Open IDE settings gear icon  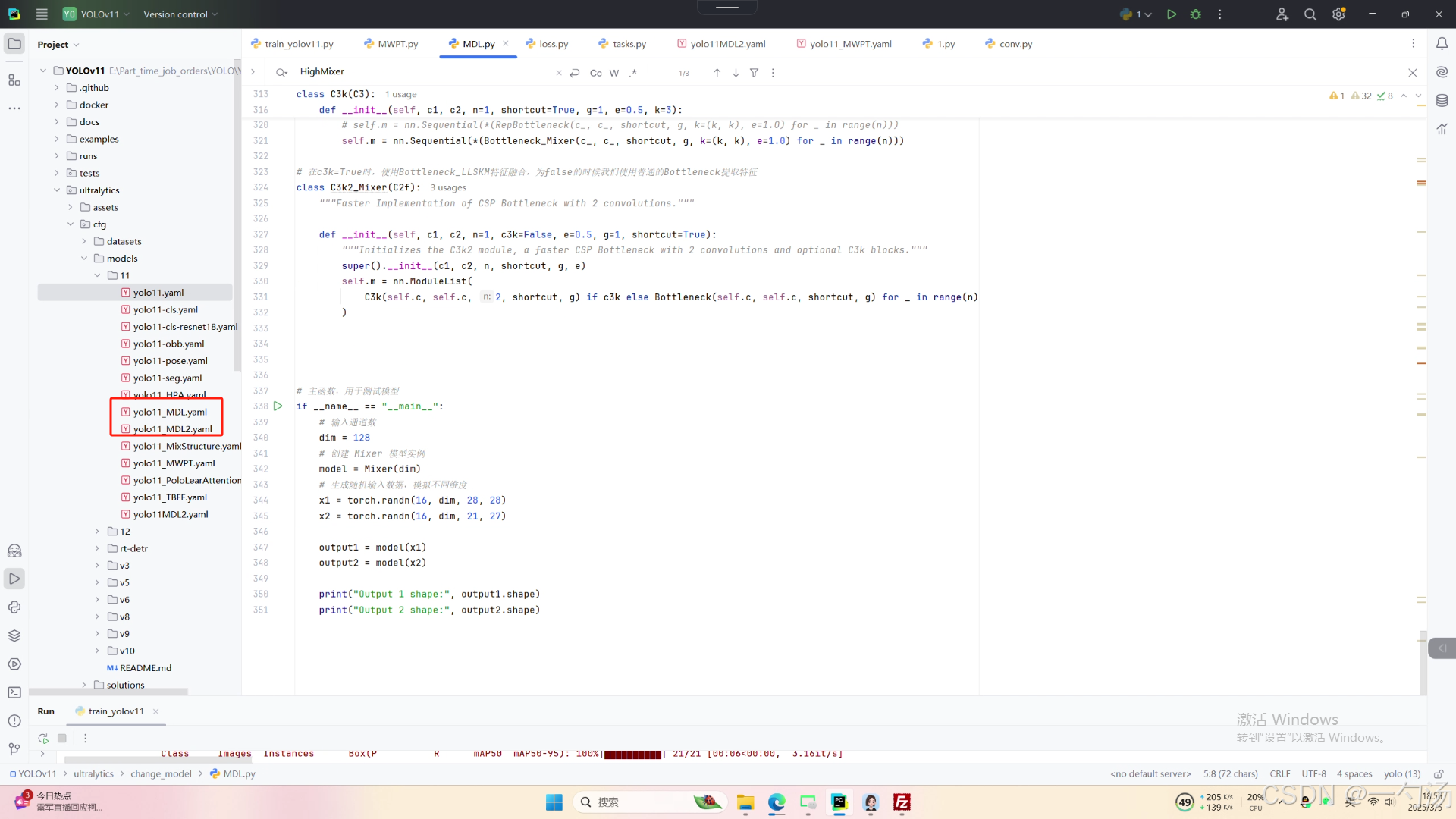[1338, 14]
